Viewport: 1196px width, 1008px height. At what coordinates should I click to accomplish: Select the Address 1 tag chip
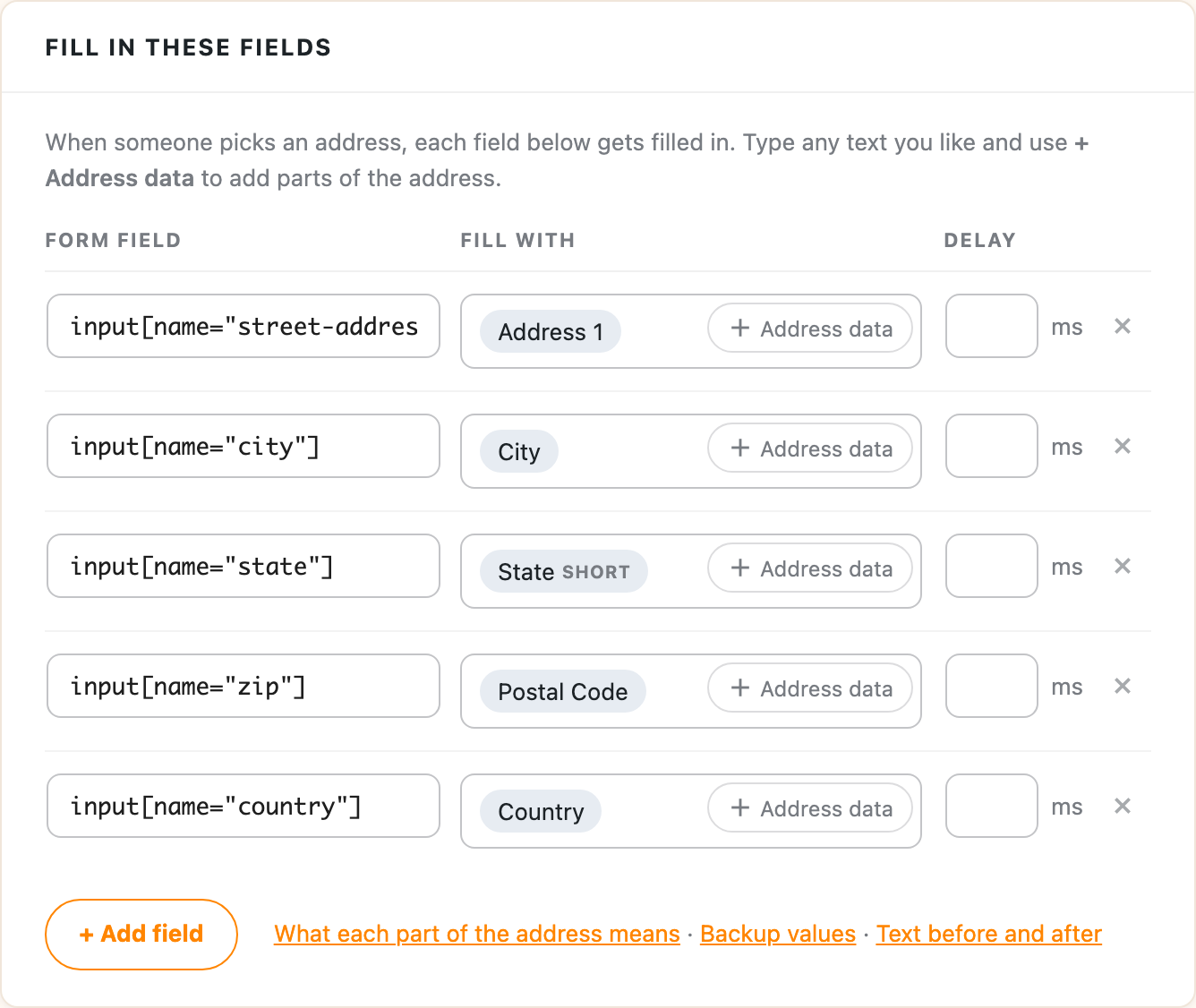point(551,332)
